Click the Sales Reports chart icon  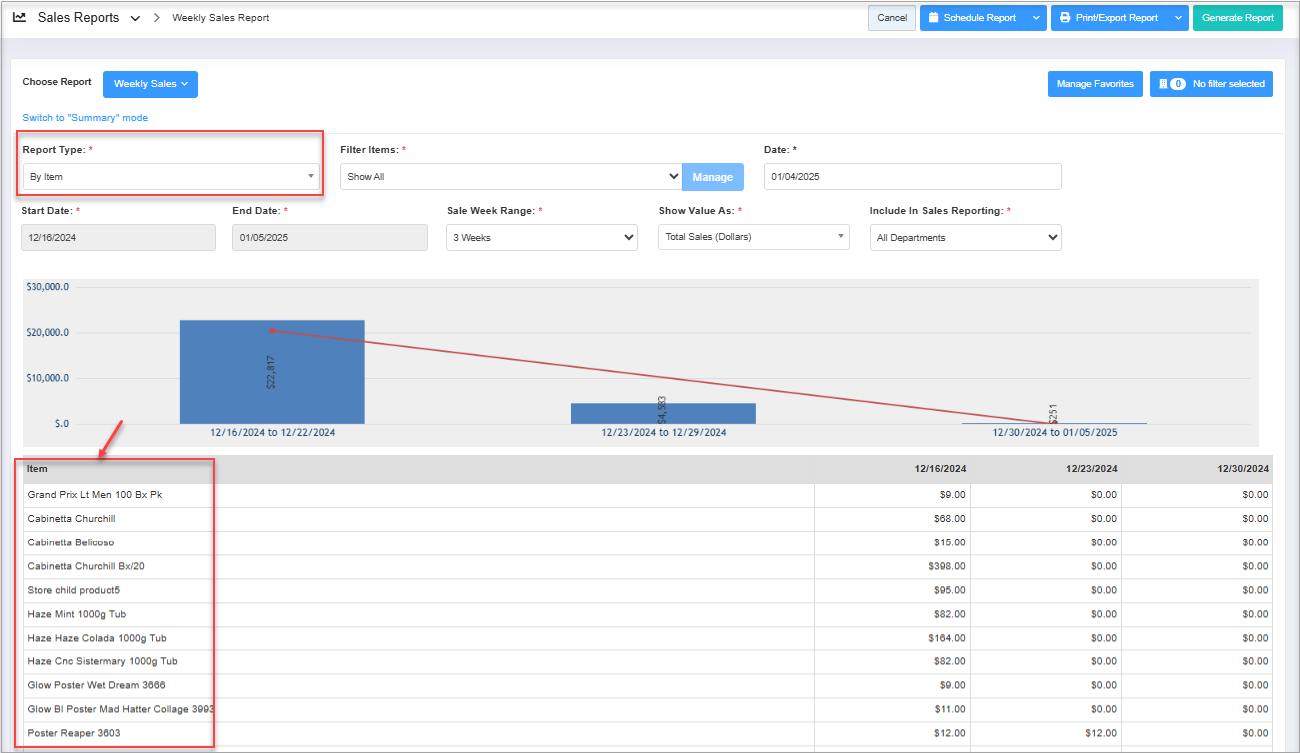(19, 17)
